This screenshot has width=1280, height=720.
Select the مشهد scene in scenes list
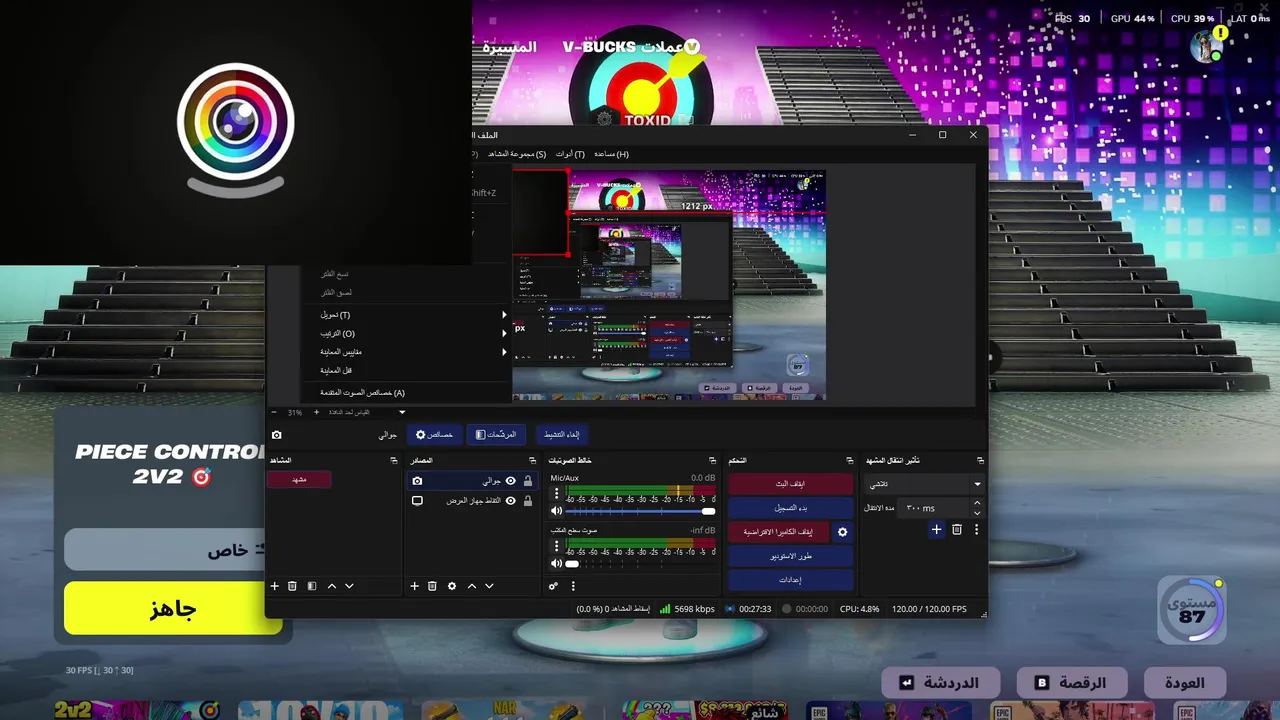[x=298, y=479]
